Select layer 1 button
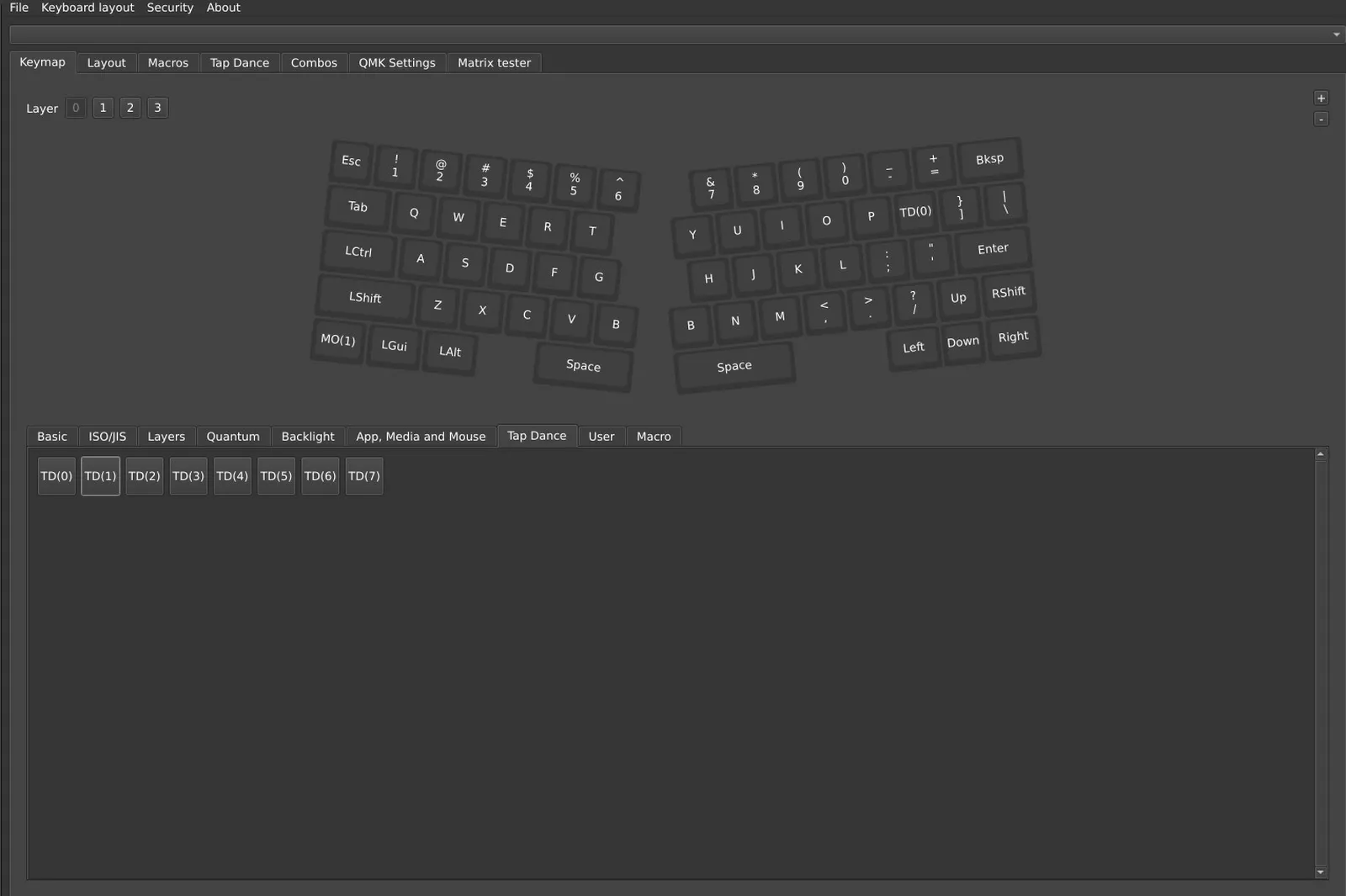Viewport: 1346px width, 896px height. (103, 108)
